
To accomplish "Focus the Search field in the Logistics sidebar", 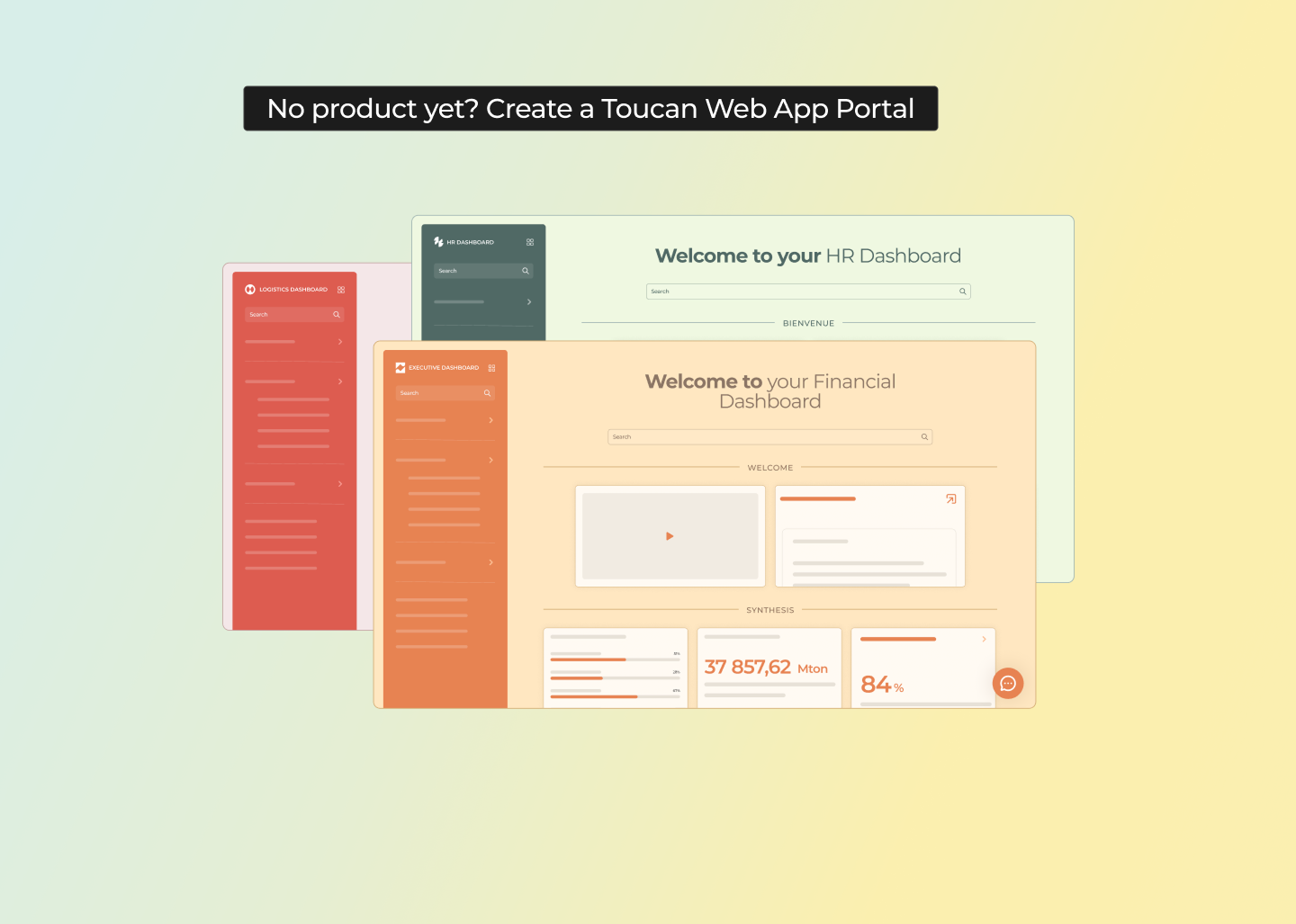I will [x=294, y=315].
